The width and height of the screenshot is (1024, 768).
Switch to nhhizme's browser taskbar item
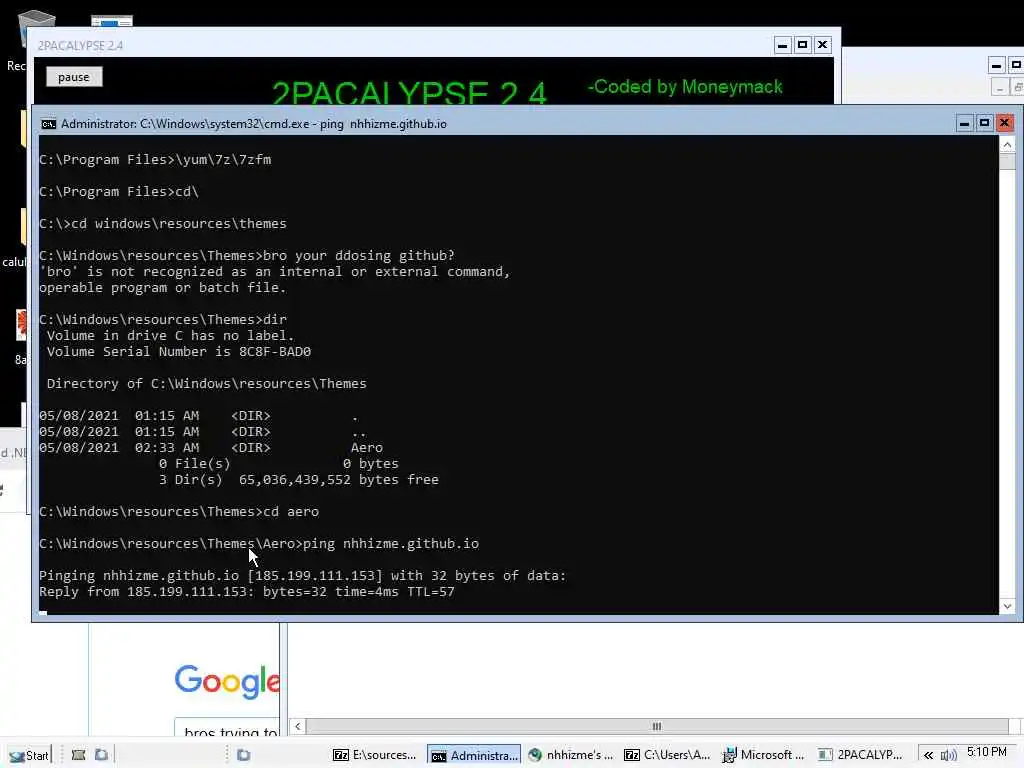click(571, 755)
